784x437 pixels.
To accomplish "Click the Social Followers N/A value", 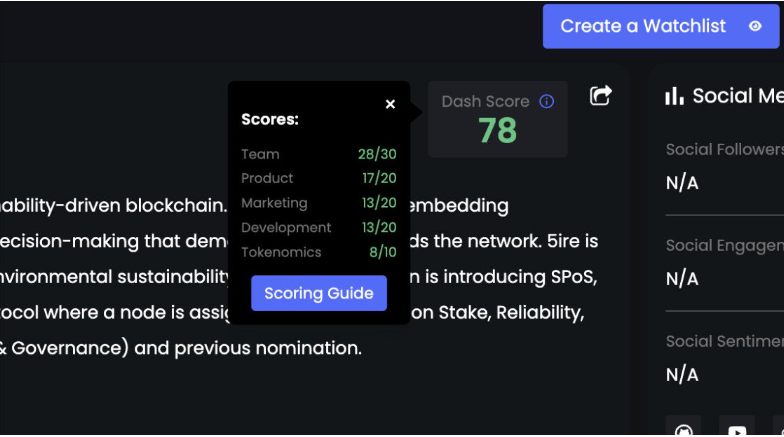I will 682,183.
